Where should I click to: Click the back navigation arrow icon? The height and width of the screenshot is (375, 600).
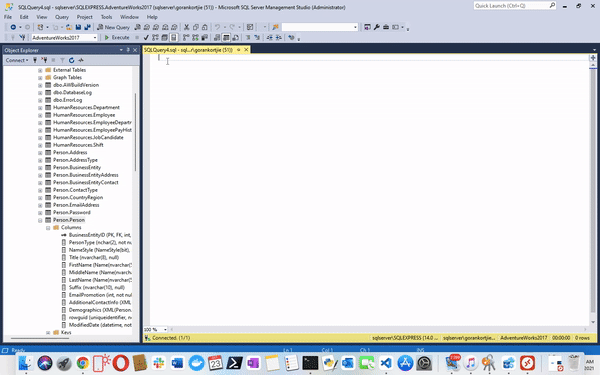13,27
